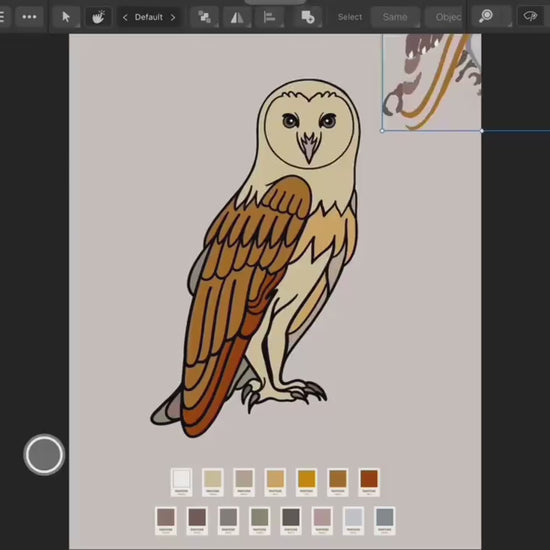The height and width of the screenshot is (550, 550).
Task: Open the three-dots more options menu
Action: 29,17
